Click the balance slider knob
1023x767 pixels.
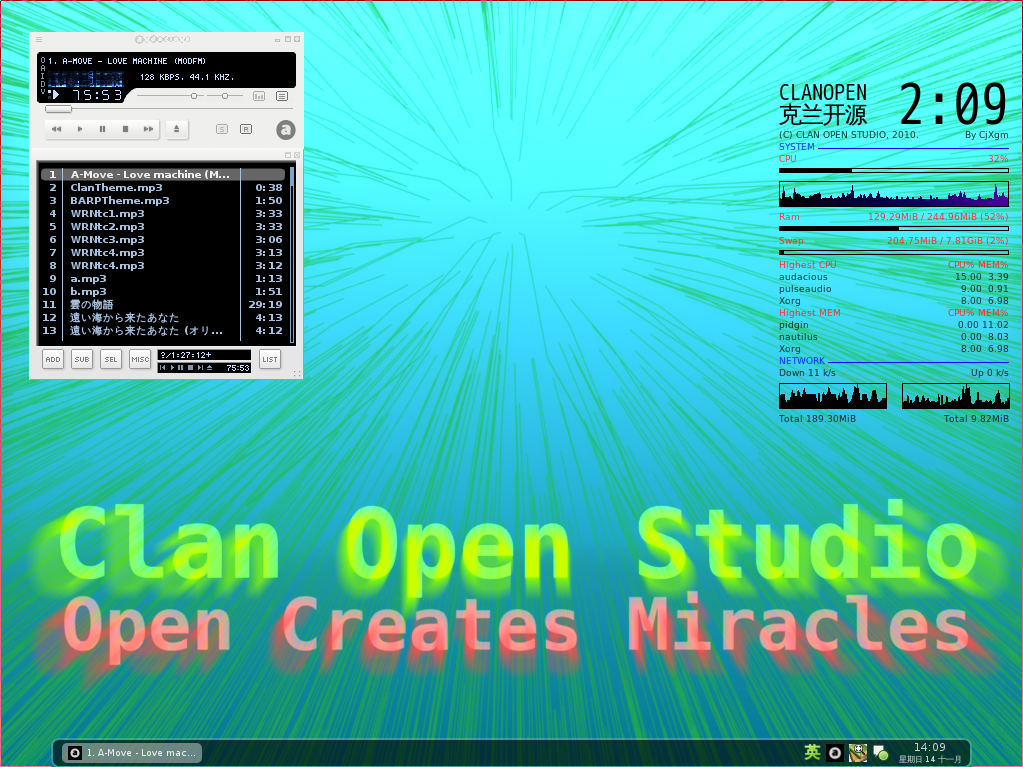pos(225,96)
